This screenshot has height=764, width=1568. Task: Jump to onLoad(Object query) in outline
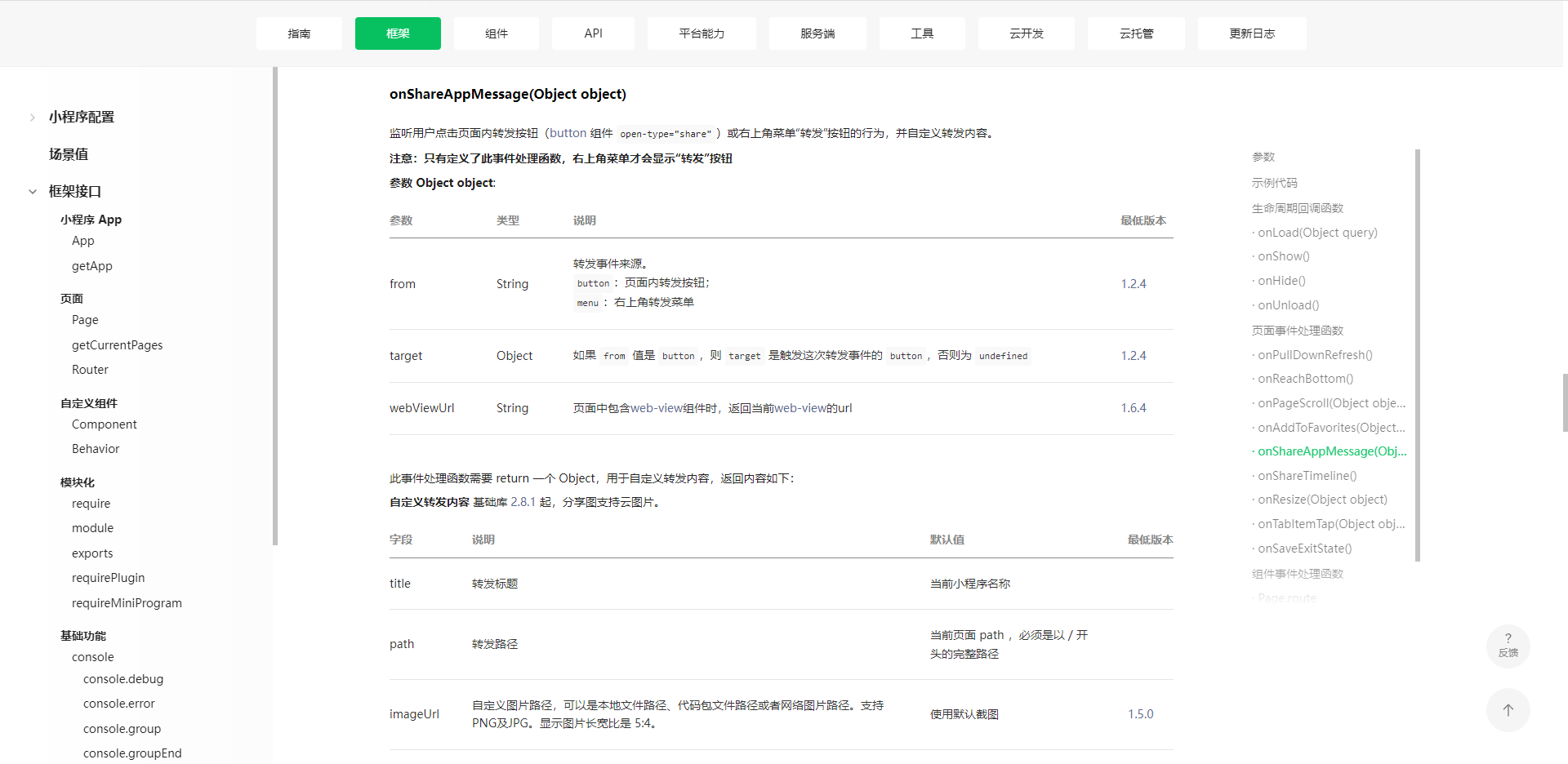pyautogui.click(x=1317, y=233)
